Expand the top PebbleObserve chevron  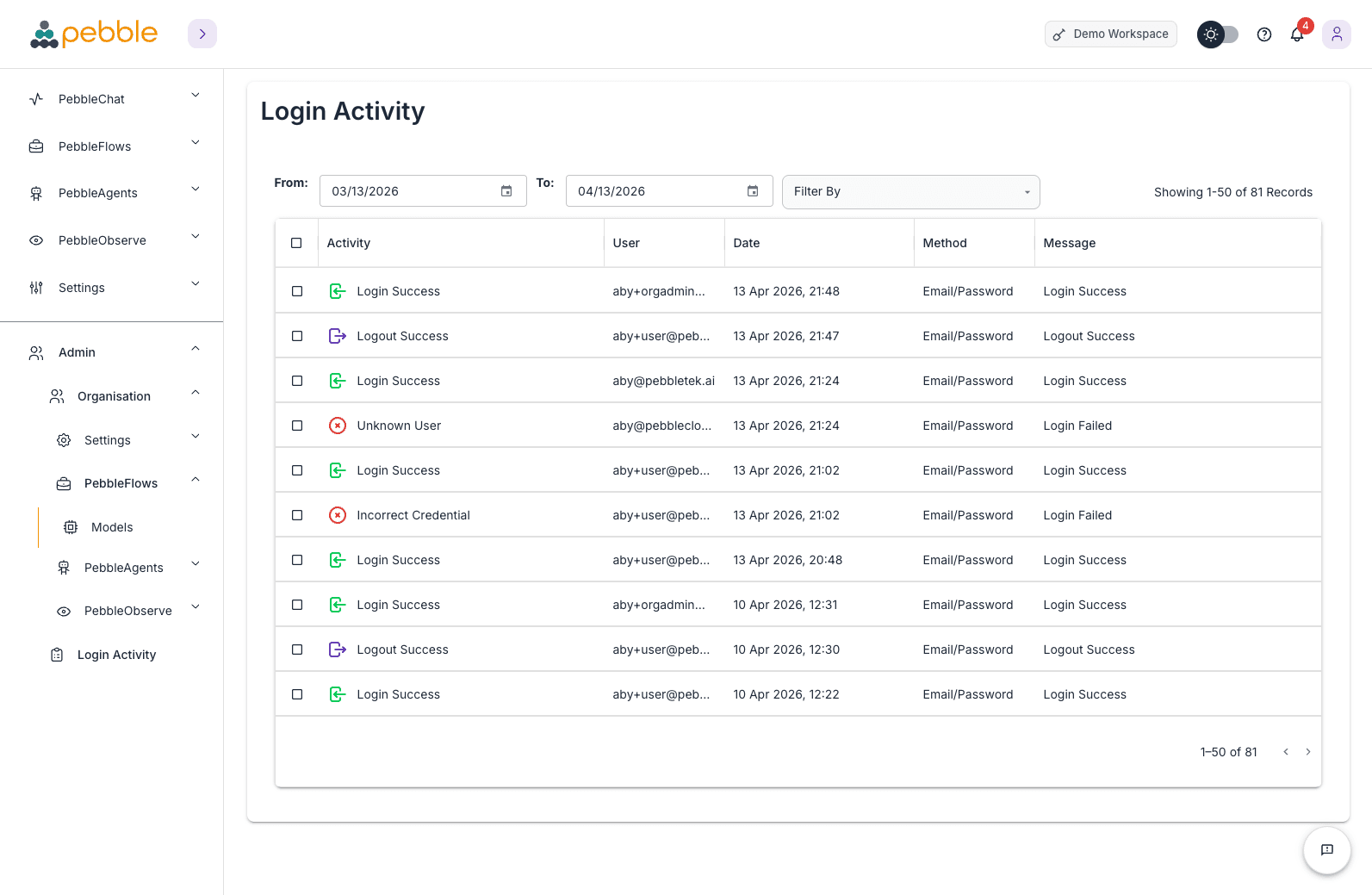[196, 237]
